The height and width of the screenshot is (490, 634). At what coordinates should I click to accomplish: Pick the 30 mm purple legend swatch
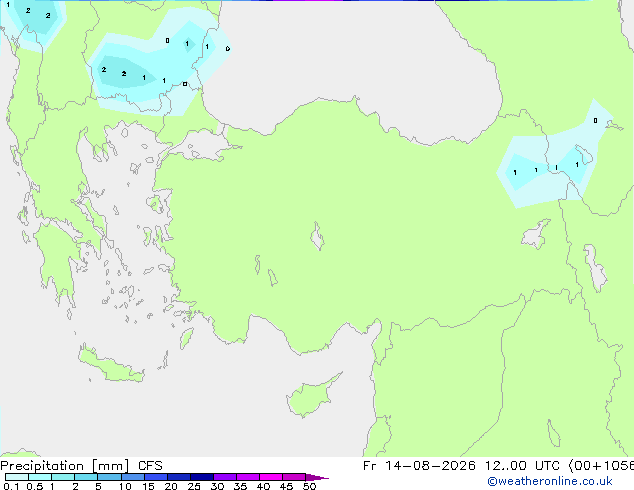[x=225, y=477]
